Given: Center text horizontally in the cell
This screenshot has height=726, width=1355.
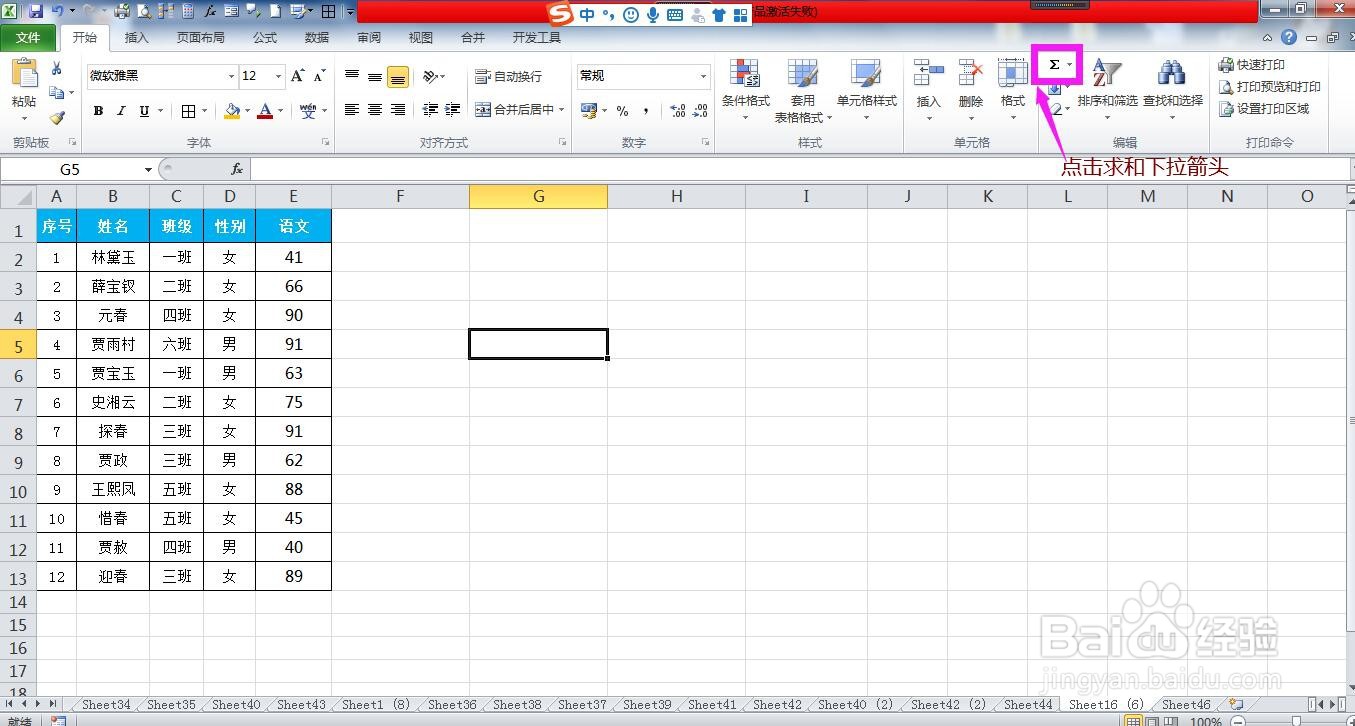Looking at the screenshot, I should (x=375, y=110).
